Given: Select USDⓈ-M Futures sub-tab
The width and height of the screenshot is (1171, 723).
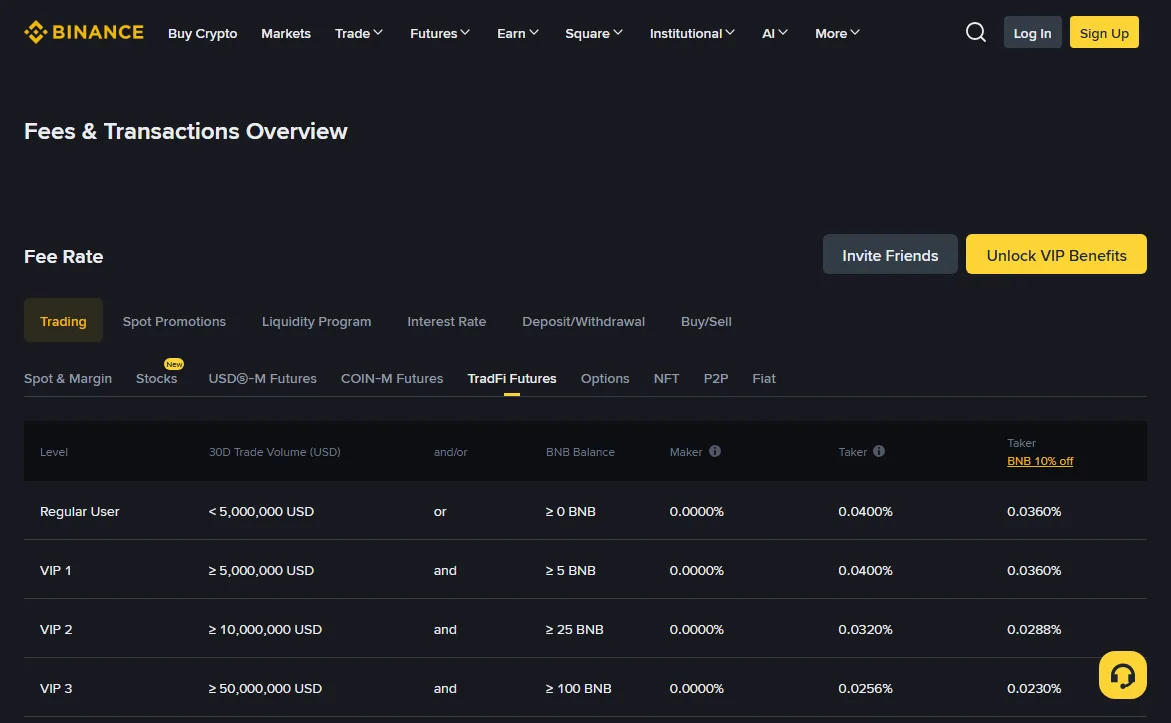Looking at the screenshot, I should click(x=262, y=378).
